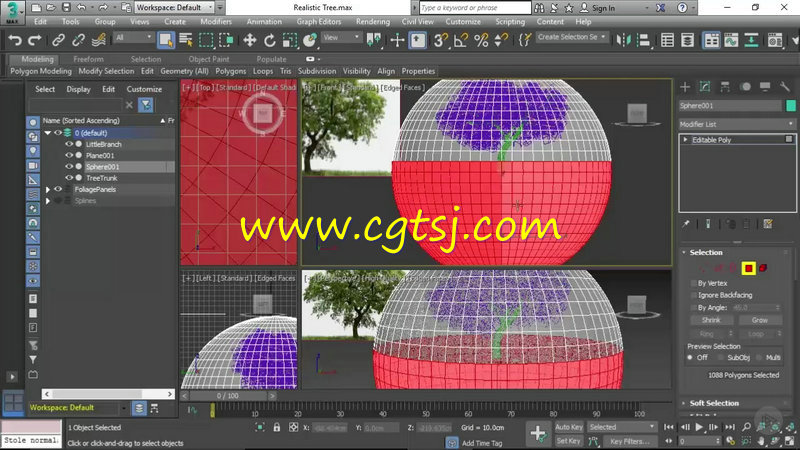The width and height of the screenshot is (800, 450).
Task: Expand the Soft Selection rollout
Action: (x=714, y=403)
